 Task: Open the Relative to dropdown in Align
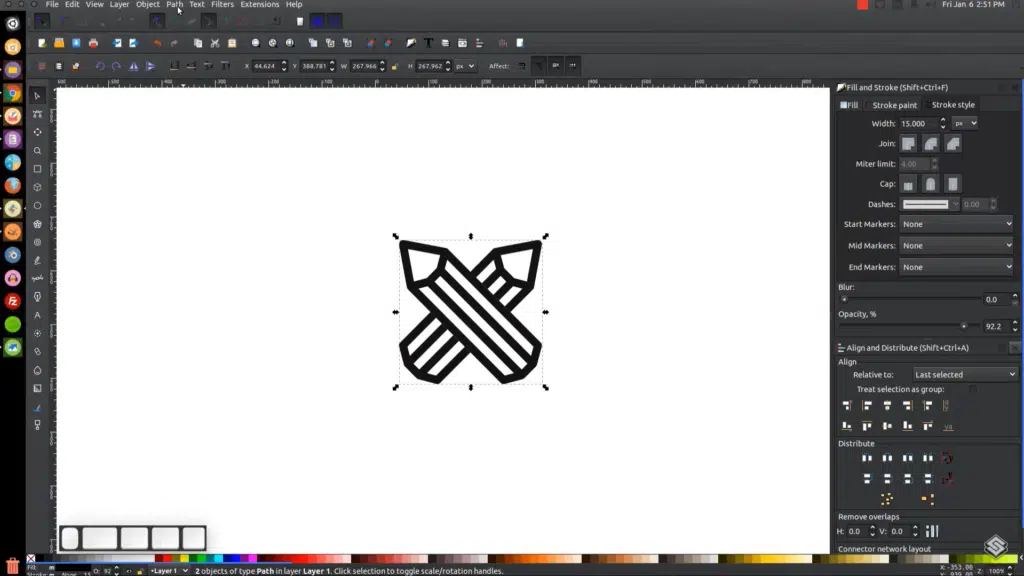click(x=963, y=373)
